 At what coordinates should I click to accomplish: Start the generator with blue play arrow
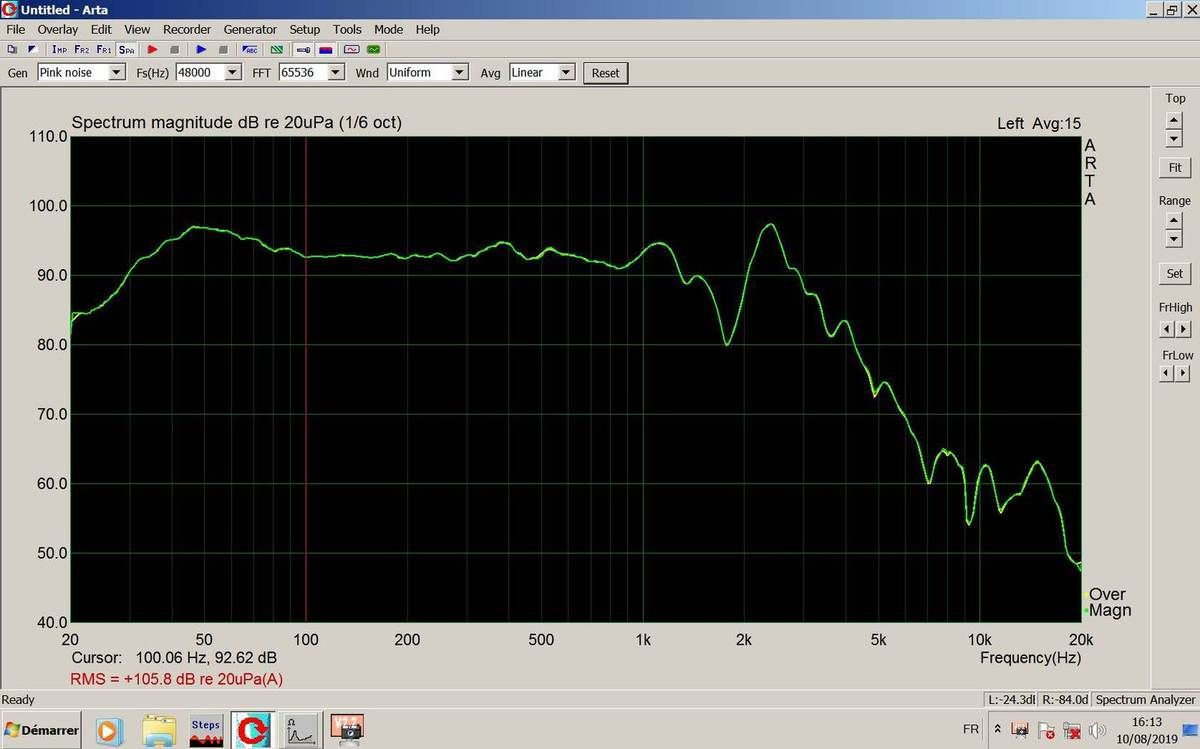tap(201, 49)
